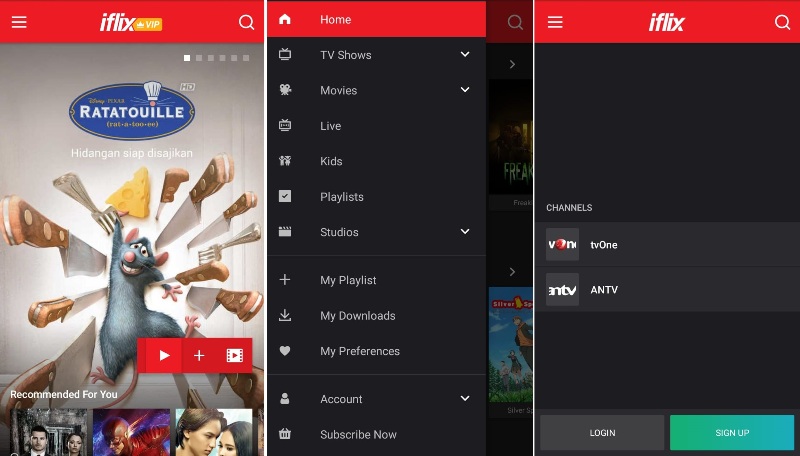Click the Subscribe Now basket icon
The width and height of the screenshot is (800, 456).
pos(285,434)
